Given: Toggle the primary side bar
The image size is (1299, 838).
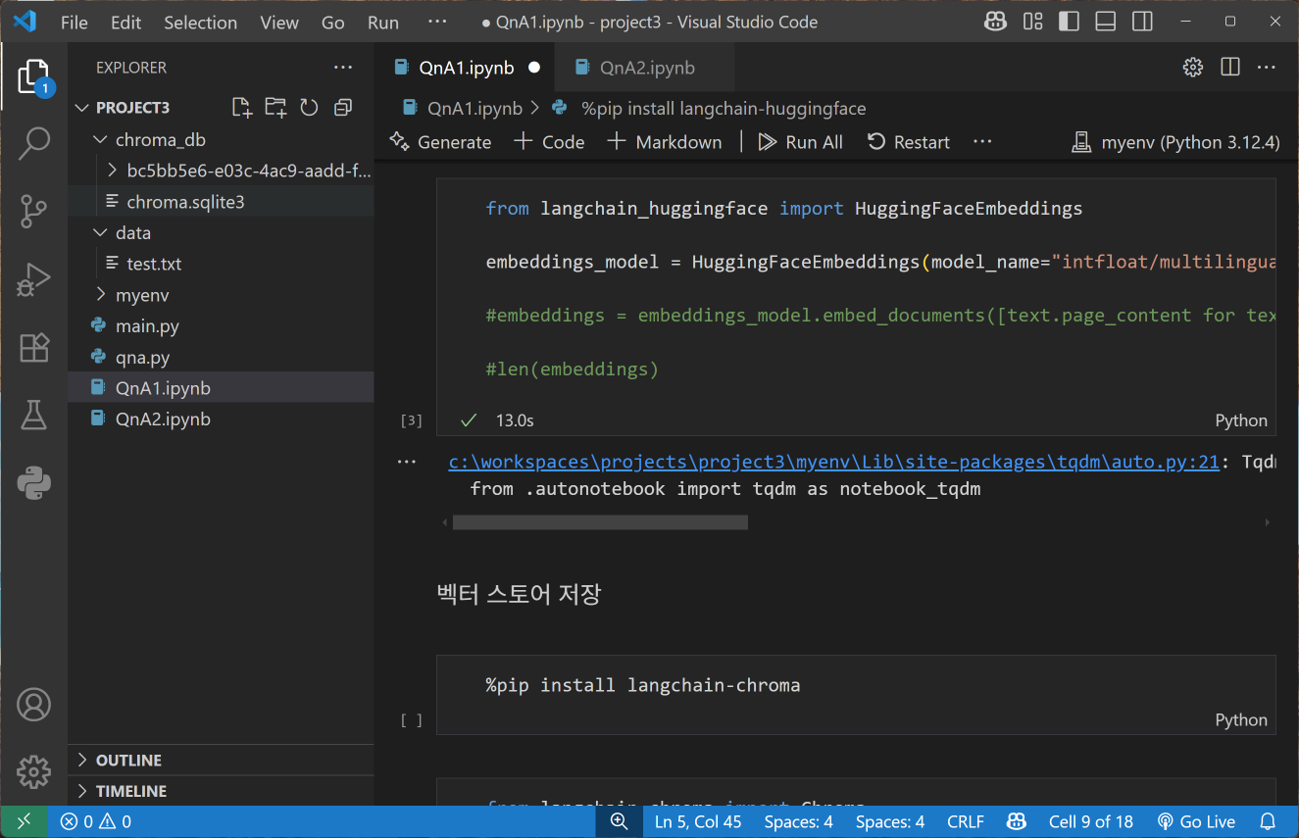Looking at the screenshot, I should (1069, 21).
